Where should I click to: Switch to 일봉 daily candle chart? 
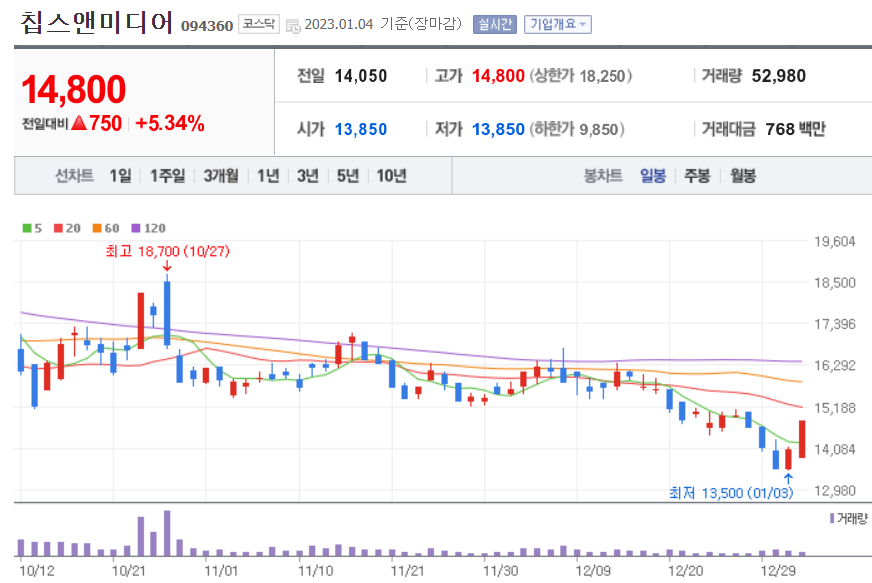[x=653, y=176]
